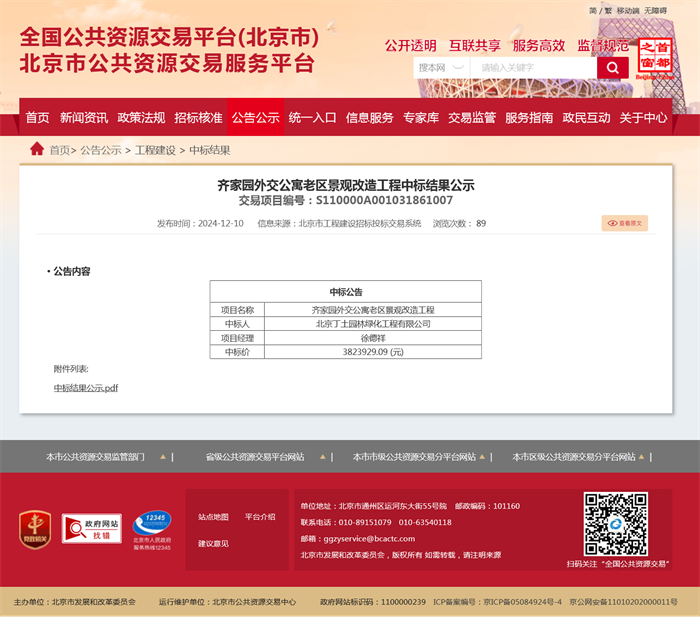Click the 政府网站标识码 1100000239 text
700x617 pixels.
373,602
